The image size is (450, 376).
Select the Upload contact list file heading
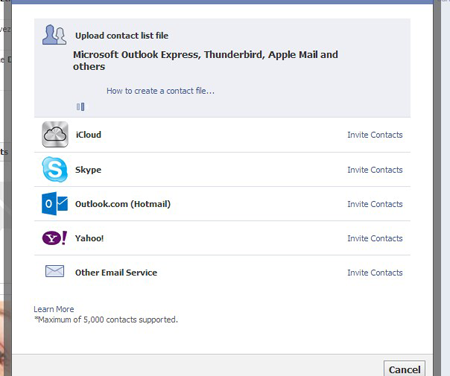tap(122, 36)
